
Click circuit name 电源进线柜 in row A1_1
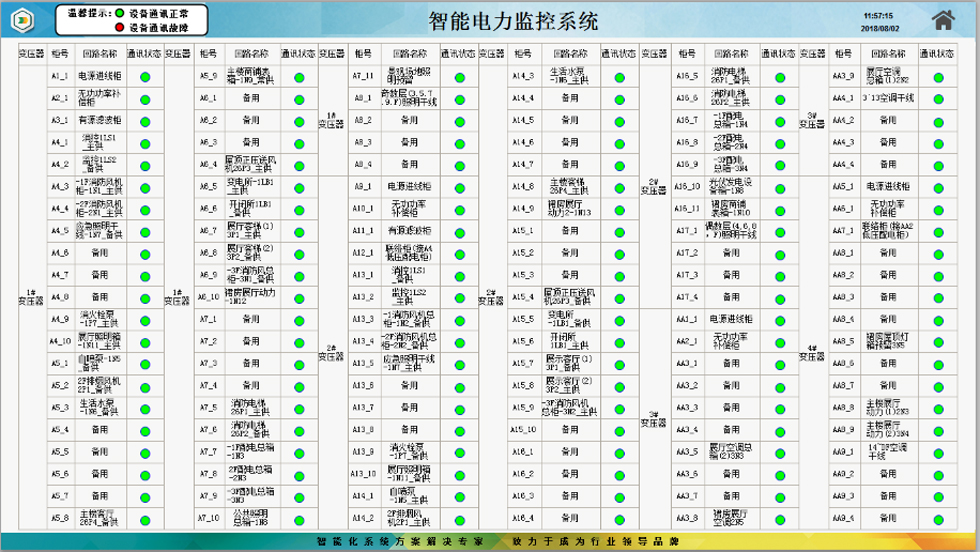(x=100, y=76)
